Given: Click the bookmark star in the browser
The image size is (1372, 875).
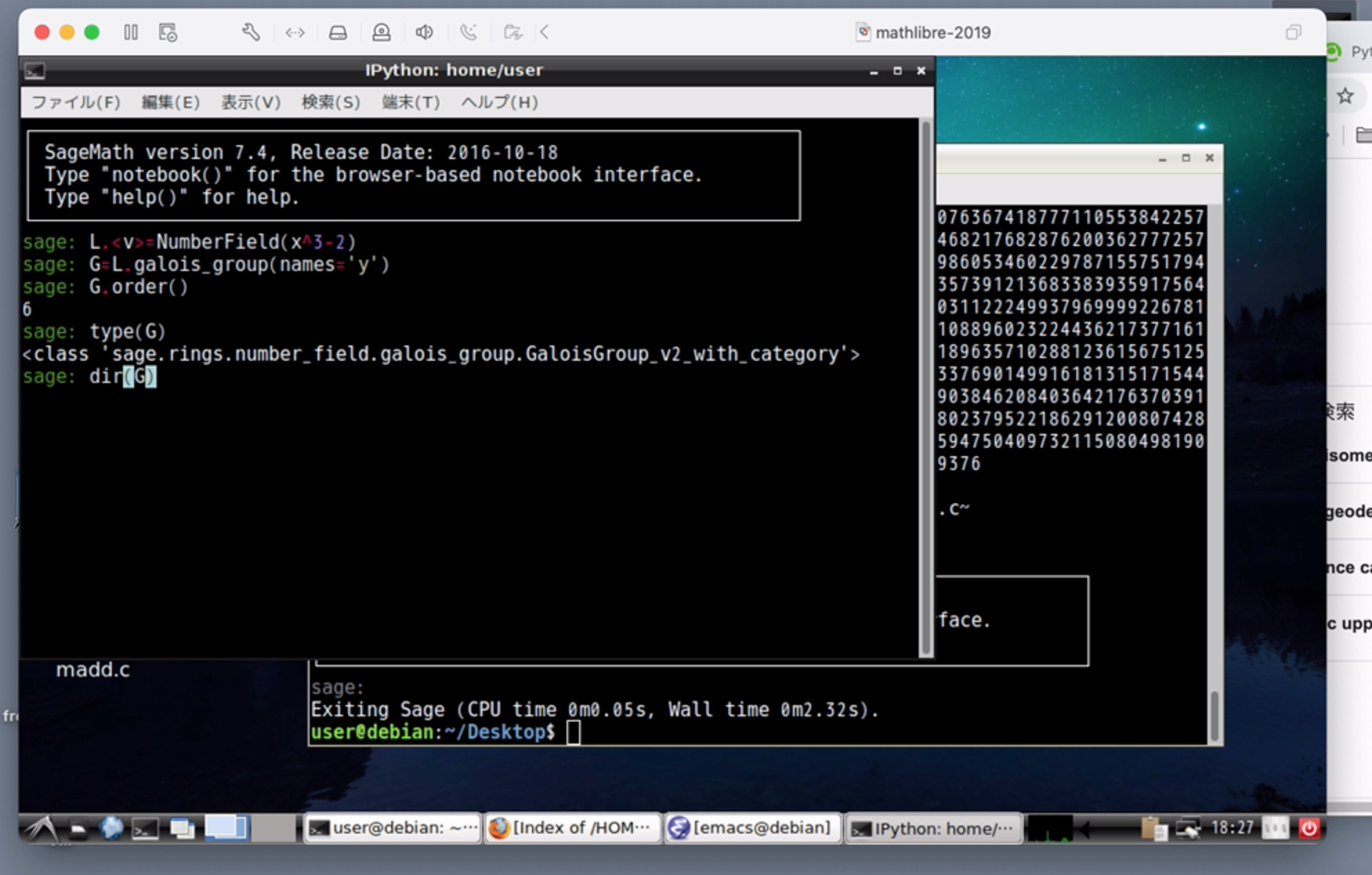Looking at the screenshot, I should tap(1345, 96).
